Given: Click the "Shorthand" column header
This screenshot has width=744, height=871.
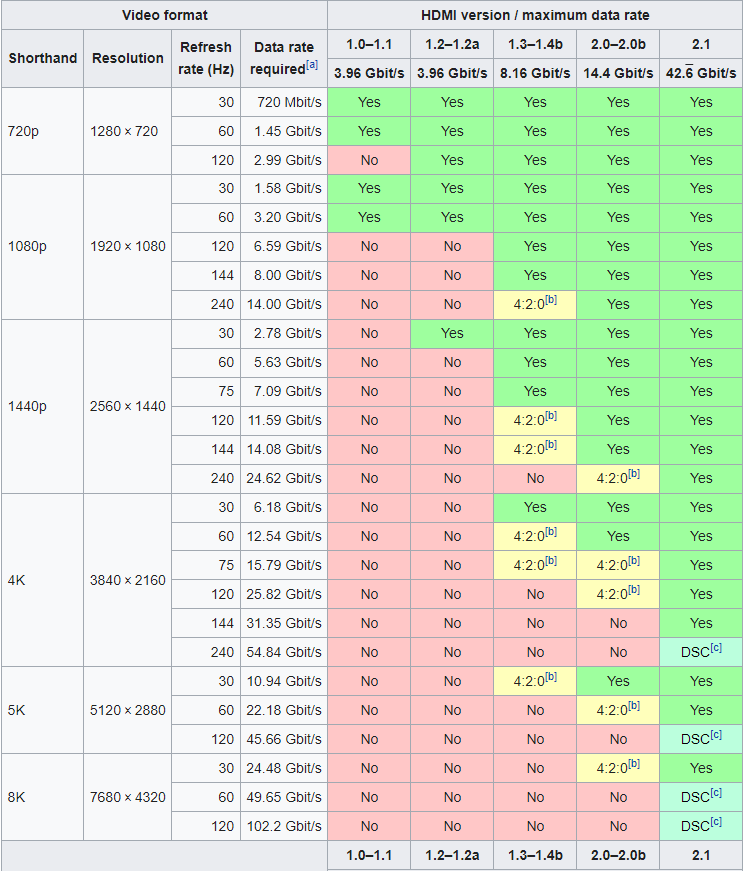Looking at the screenshot, I should point(43,58).
